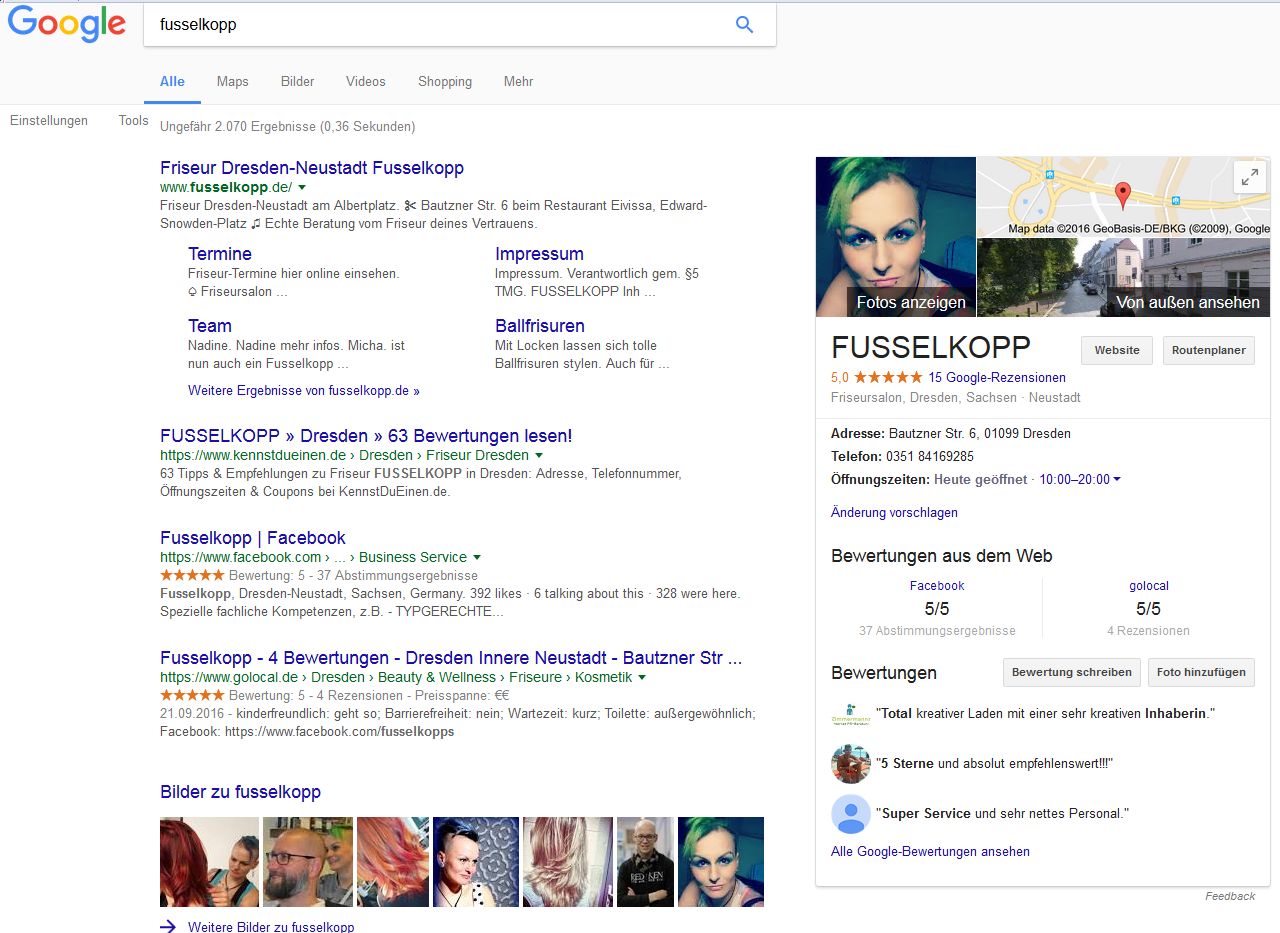The height and width of the screenshot is (933, 1280).
Task: Open Fusselkopp | Facebook result
Action: point(253,538)
